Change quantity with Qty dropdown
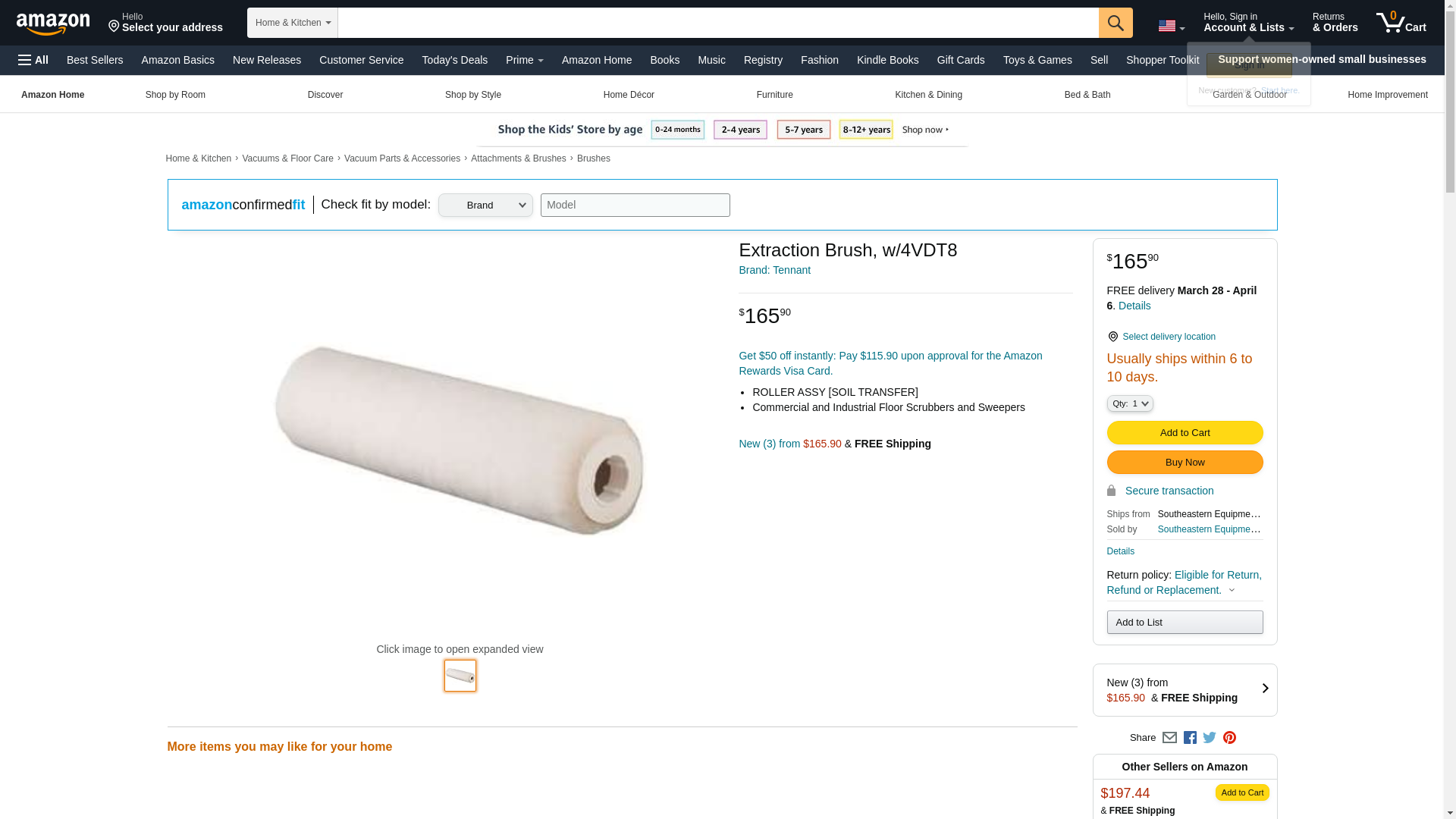The image size is (1456, 819). pyautogui.click(x=1130, y=403)
